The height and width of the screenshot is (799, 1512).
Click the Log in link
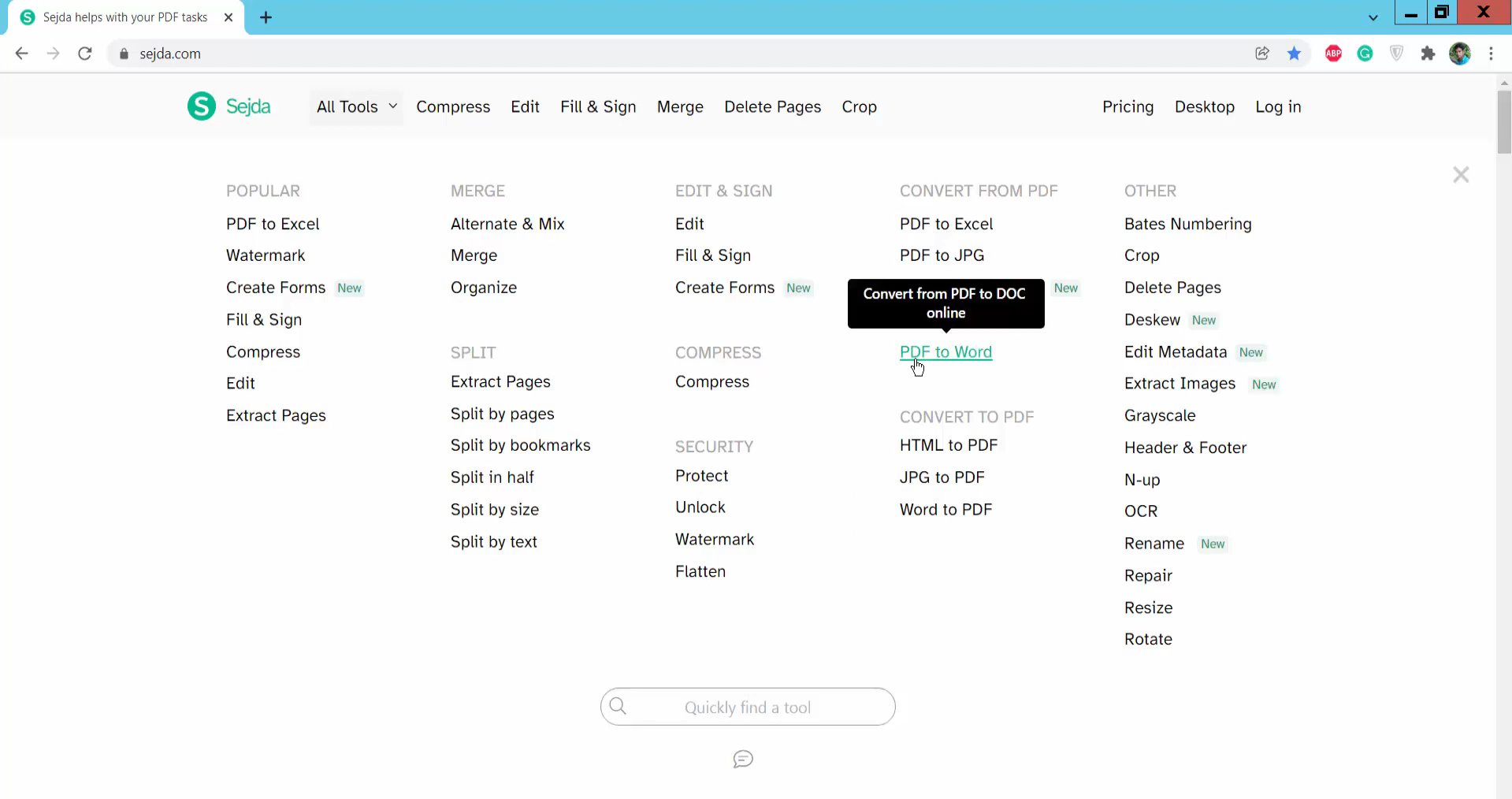pyautogui.click(x=1278, y=106)
